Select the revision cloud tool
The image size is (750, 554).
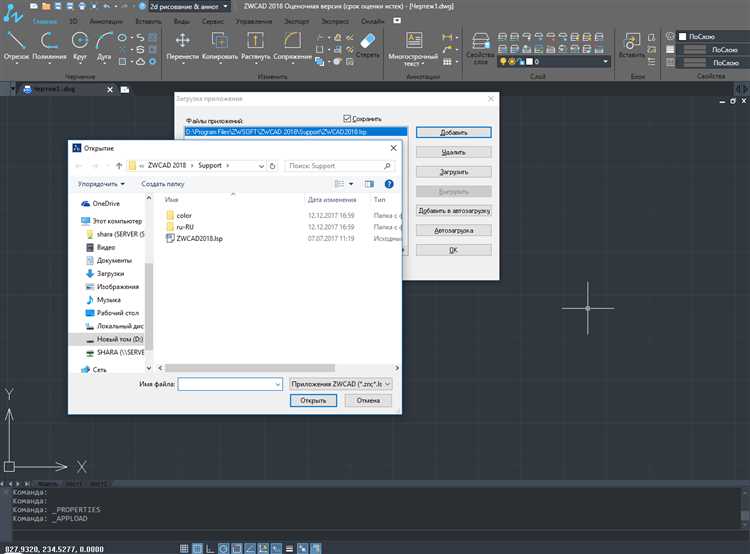pos(140,62)
